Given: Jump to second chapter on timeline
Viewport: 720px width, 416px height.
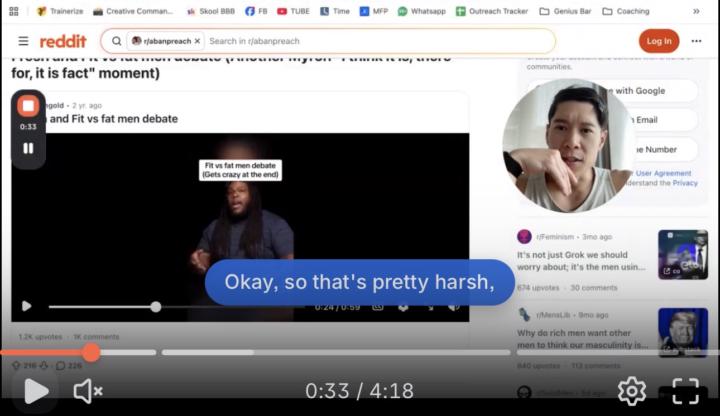Looking at the screenshot, I should pyautogui.click(x=336, y=352).
